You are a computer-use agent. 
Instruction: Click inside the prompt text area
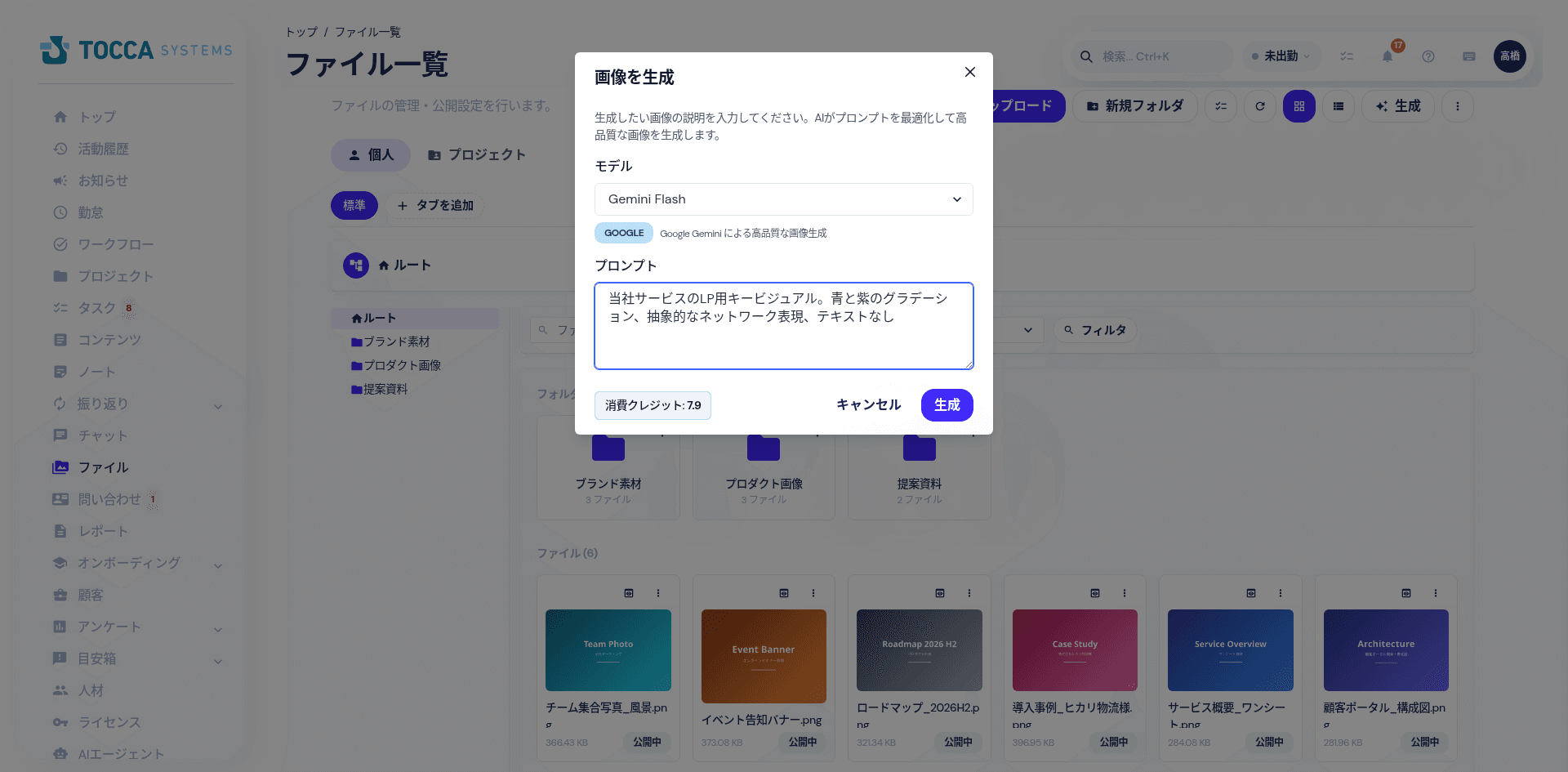tap(783, 326)
